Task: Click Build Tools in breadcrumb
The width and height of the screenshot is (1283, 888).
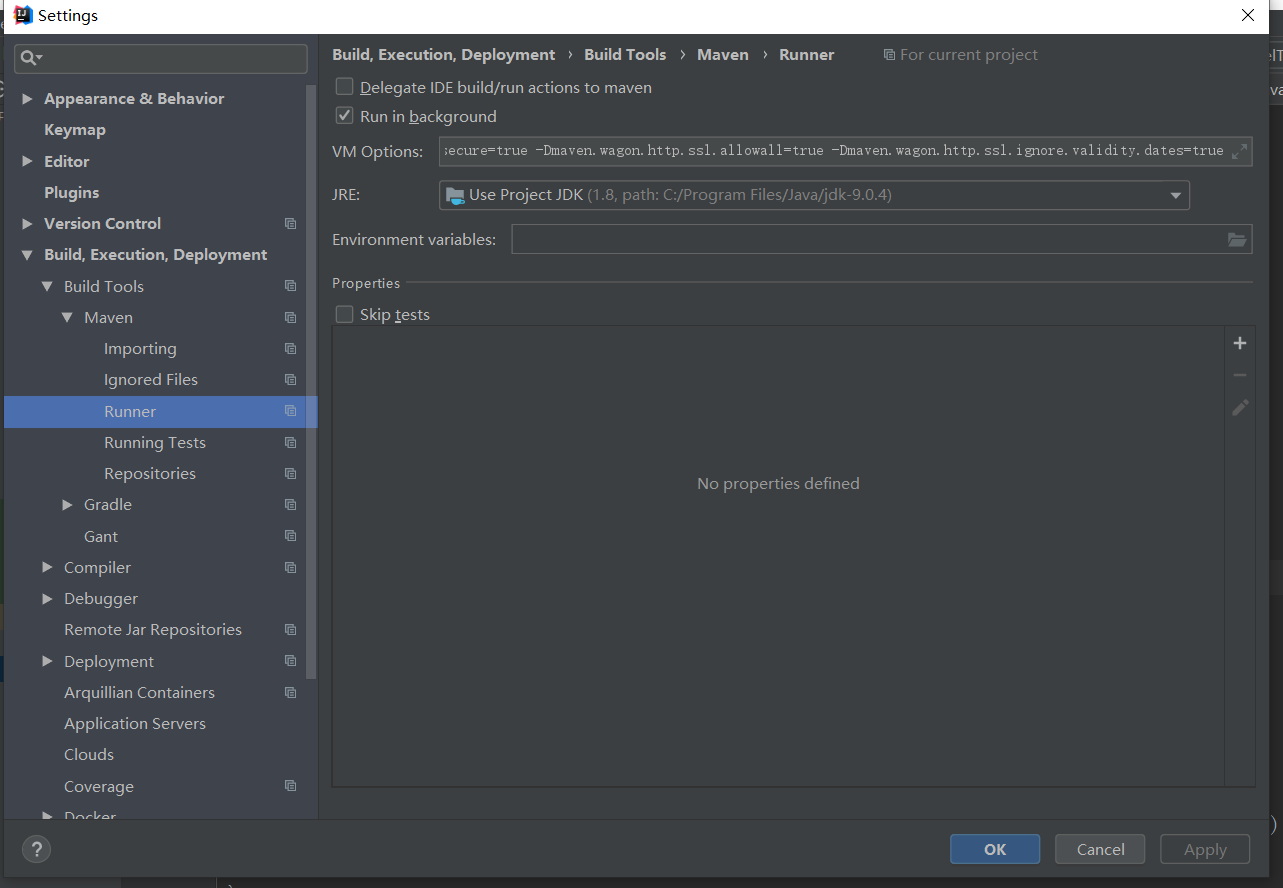Action: [x=625, y=55]
